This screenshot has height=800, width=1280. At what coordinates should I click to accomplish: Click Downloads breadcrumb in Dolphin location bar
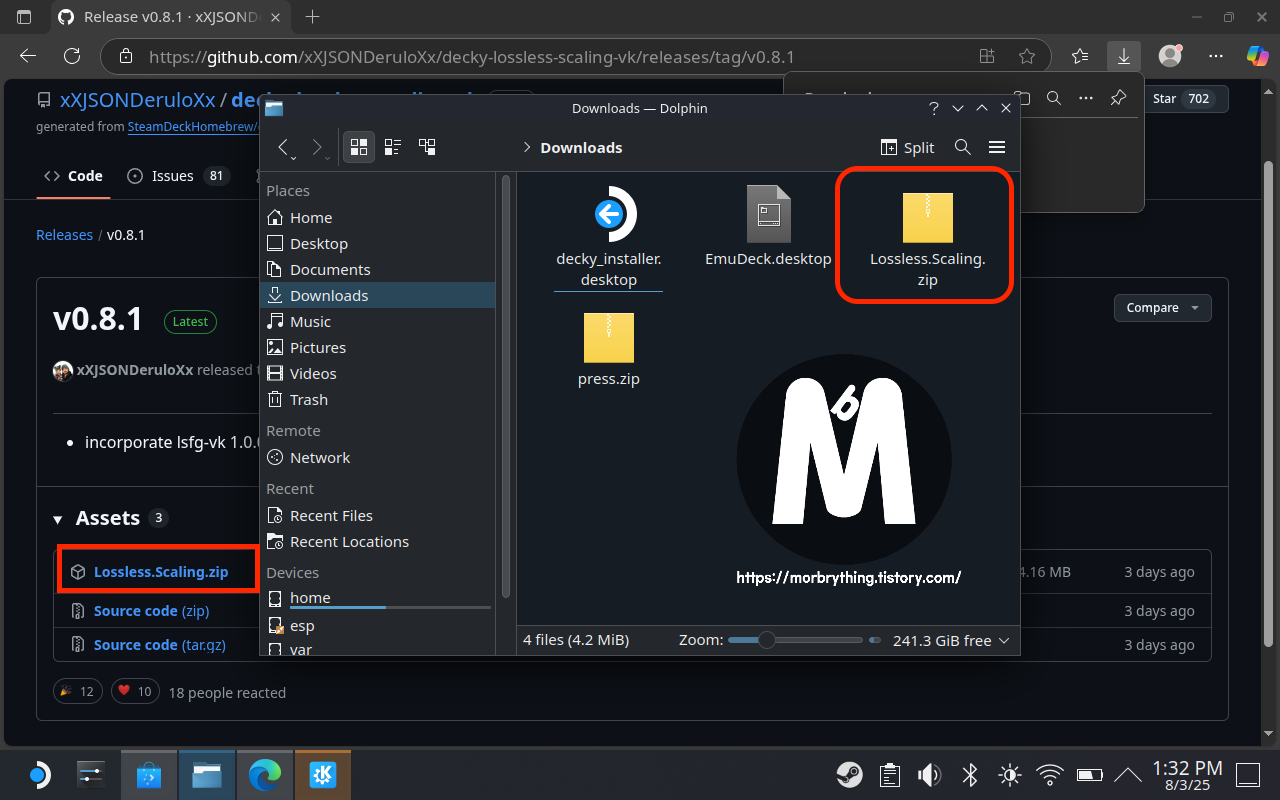pyautogui.click(x=581, y=147)
